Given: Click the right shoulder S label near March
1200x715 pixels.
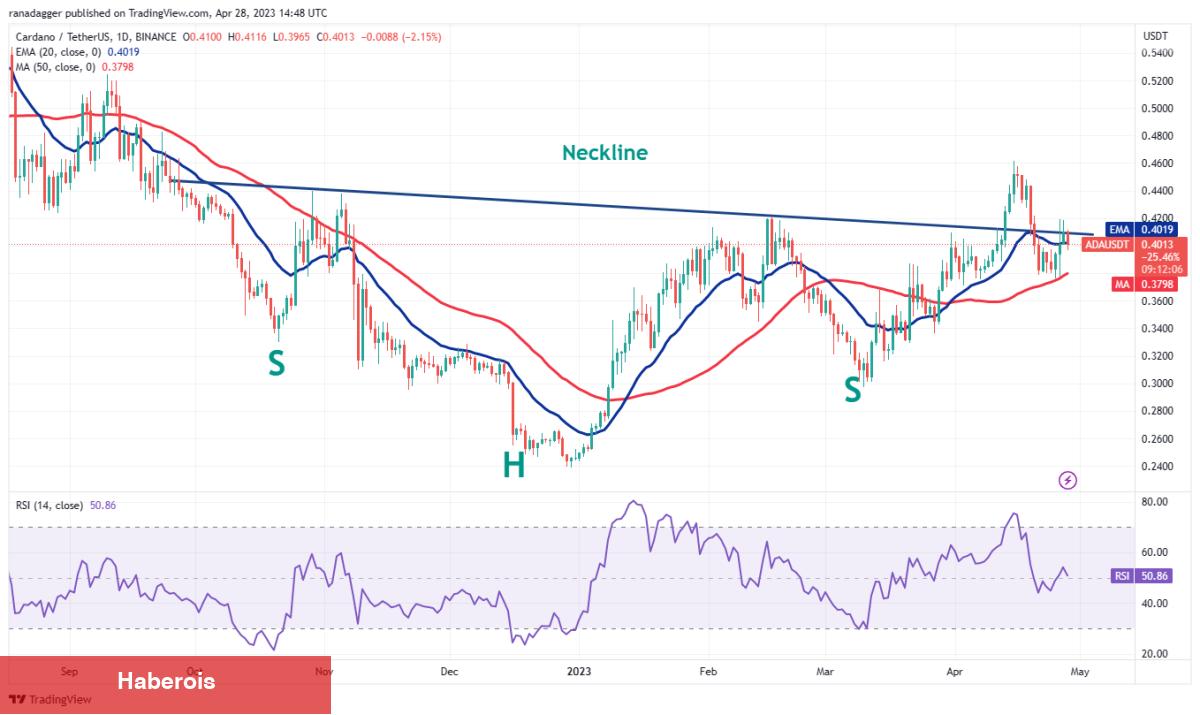Looking at the screenshot, I should click(x=852, y=390).
